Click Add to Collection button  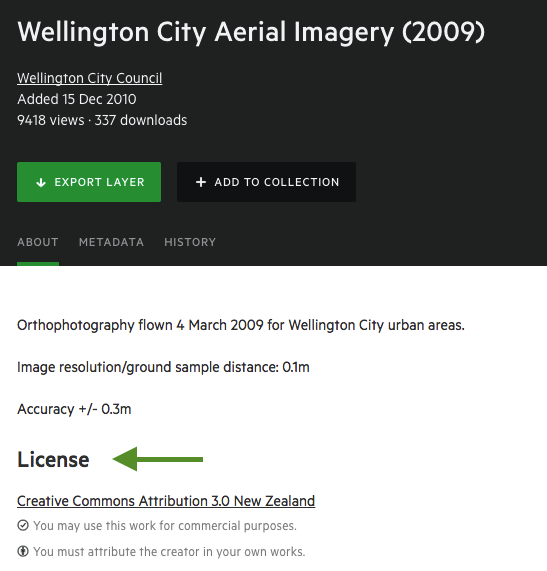(266, 182)
